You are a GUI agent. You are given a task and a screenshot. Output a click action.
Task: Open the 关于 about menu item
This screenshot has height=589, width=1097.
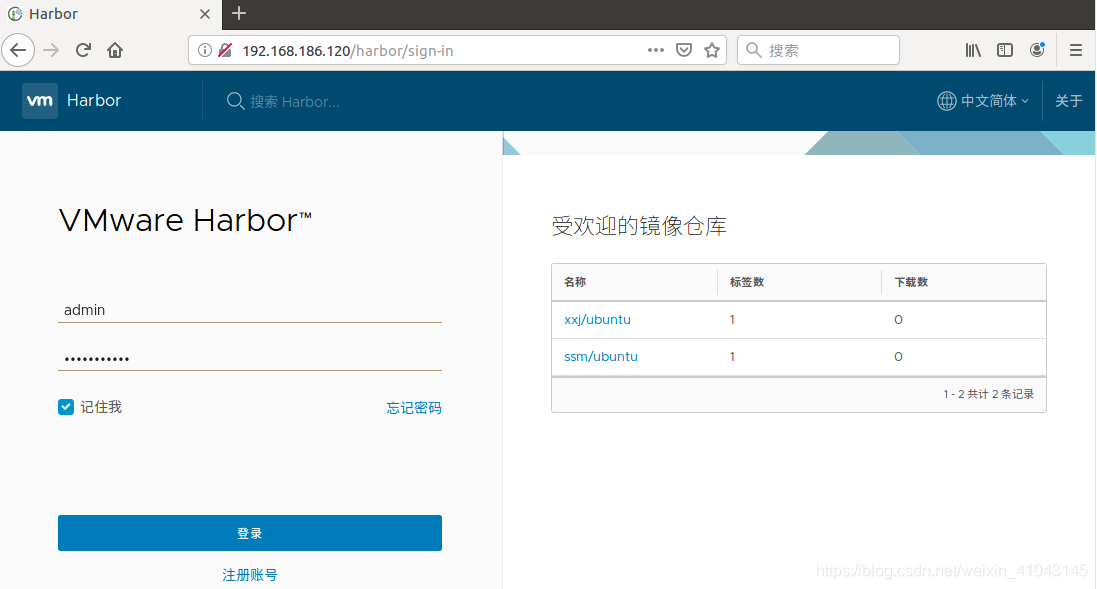click(x=1068, y=101)
